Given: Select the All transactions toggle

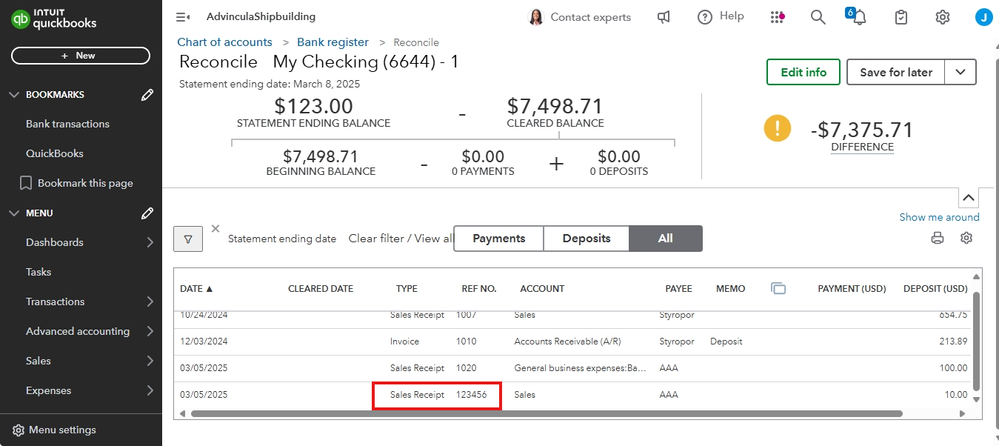Looking at the screenshot, I should (666, 238).
